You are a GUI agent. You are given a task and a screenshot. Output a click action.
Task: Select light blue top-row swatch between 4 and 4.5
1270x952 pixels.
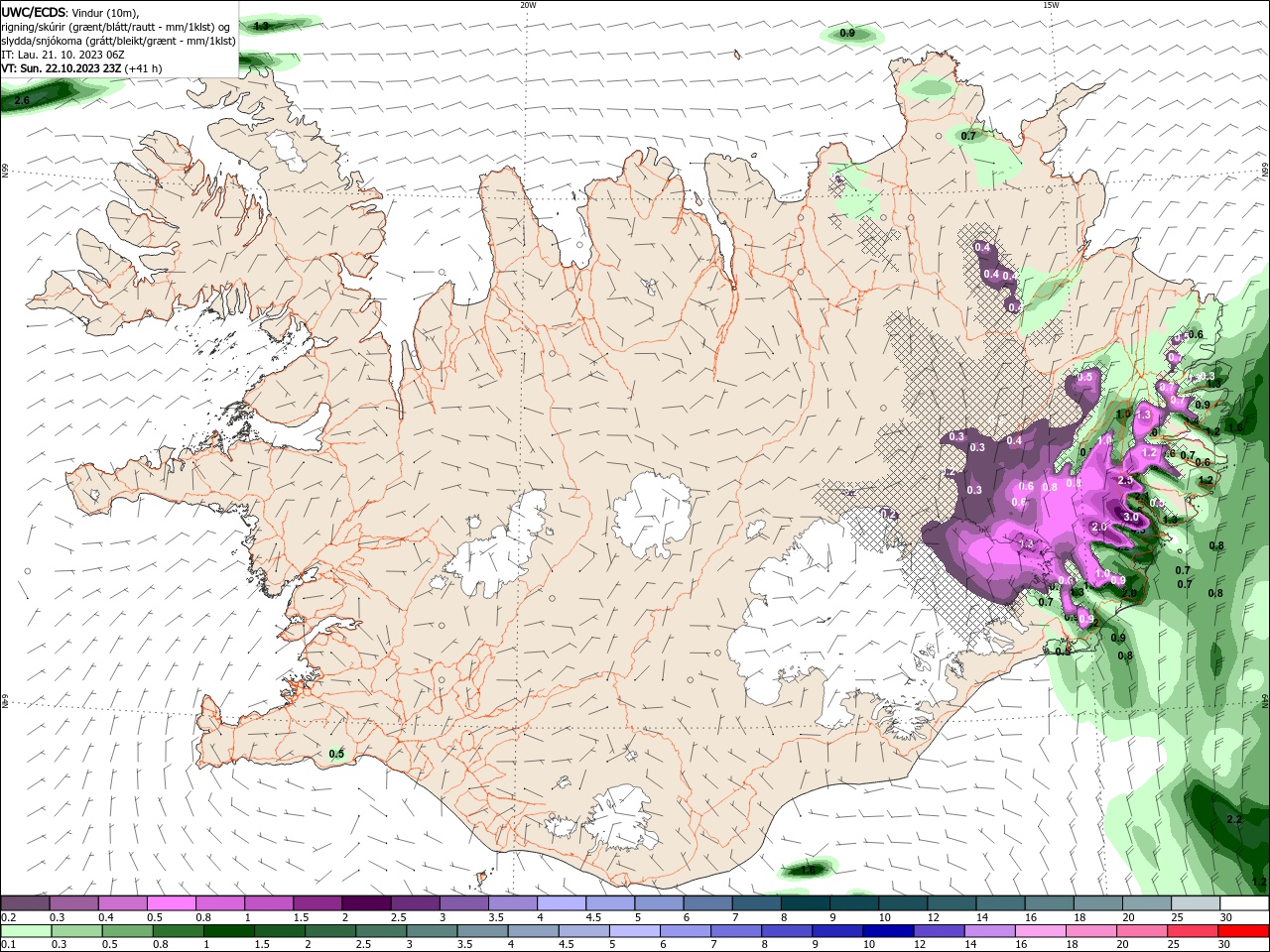coord(562,903)
